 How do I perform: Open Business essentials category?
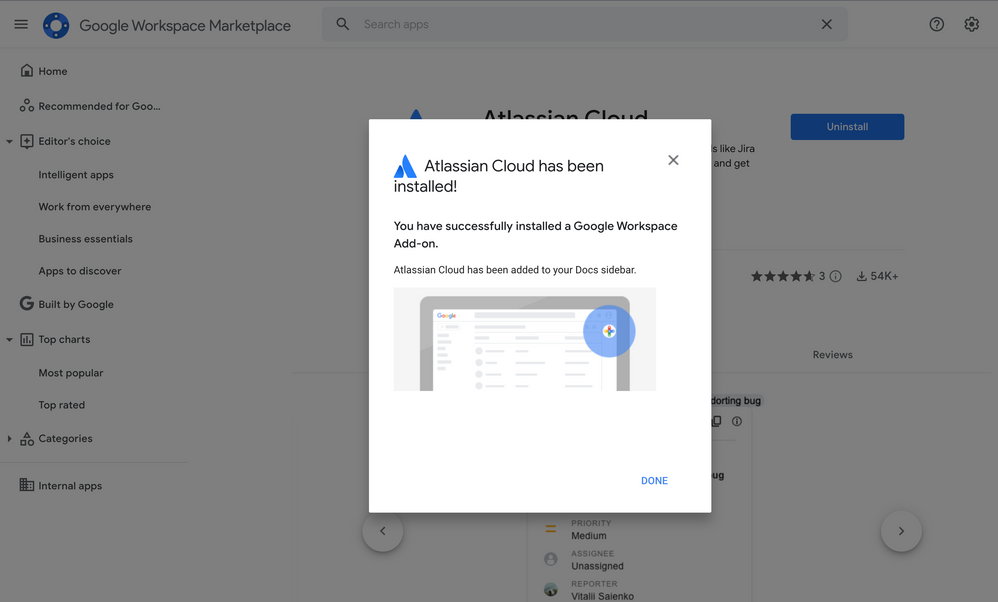(x=85, y=239)
